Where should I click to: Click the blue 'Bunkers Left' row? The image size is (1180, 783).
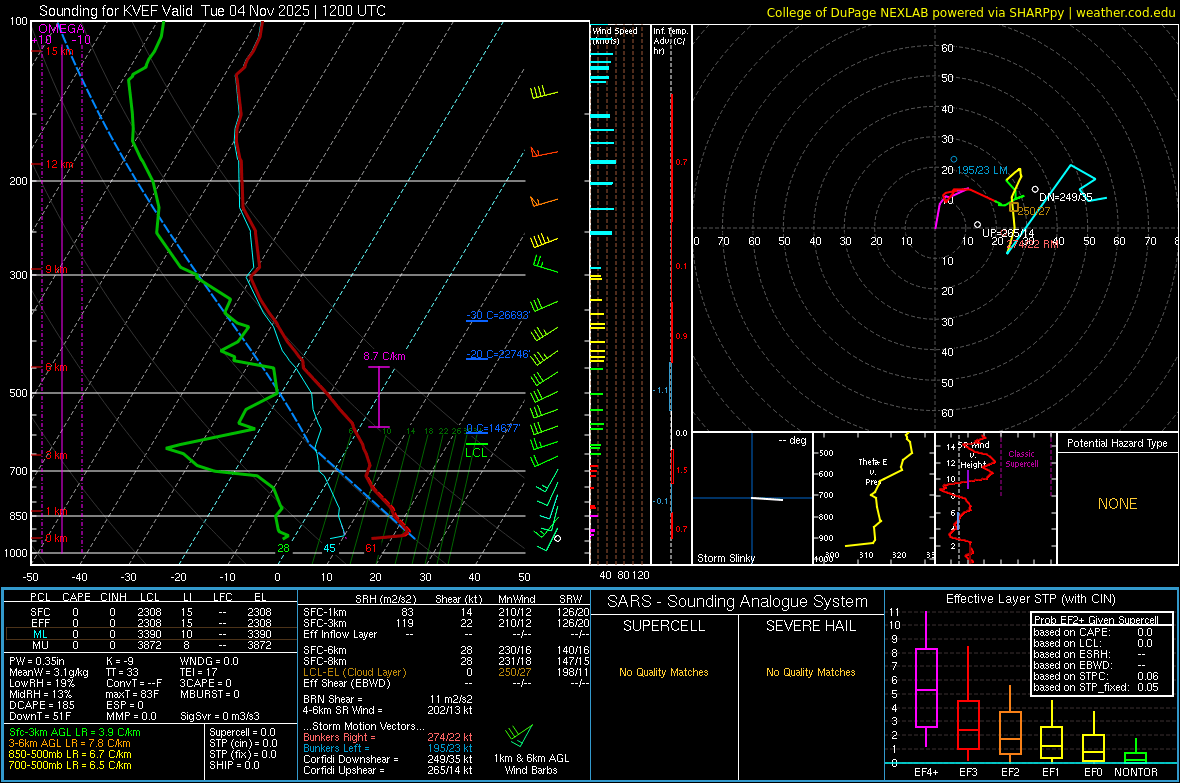pos(388,748)
